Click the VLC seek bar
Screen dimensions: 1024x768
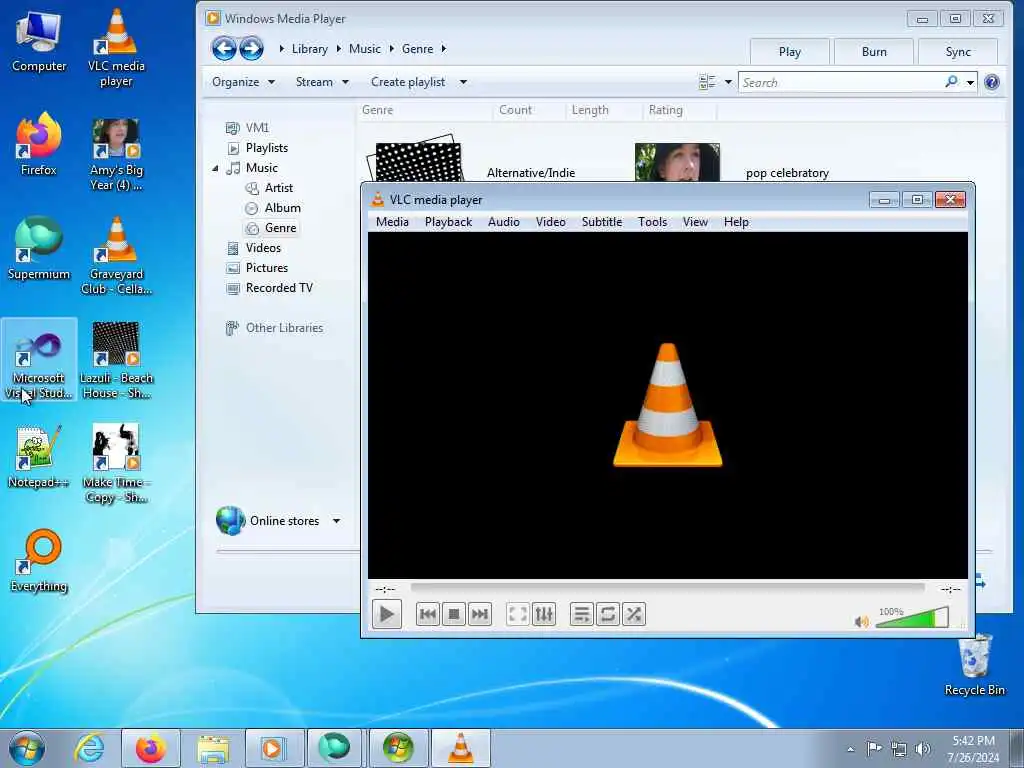[x=667, y=588]
